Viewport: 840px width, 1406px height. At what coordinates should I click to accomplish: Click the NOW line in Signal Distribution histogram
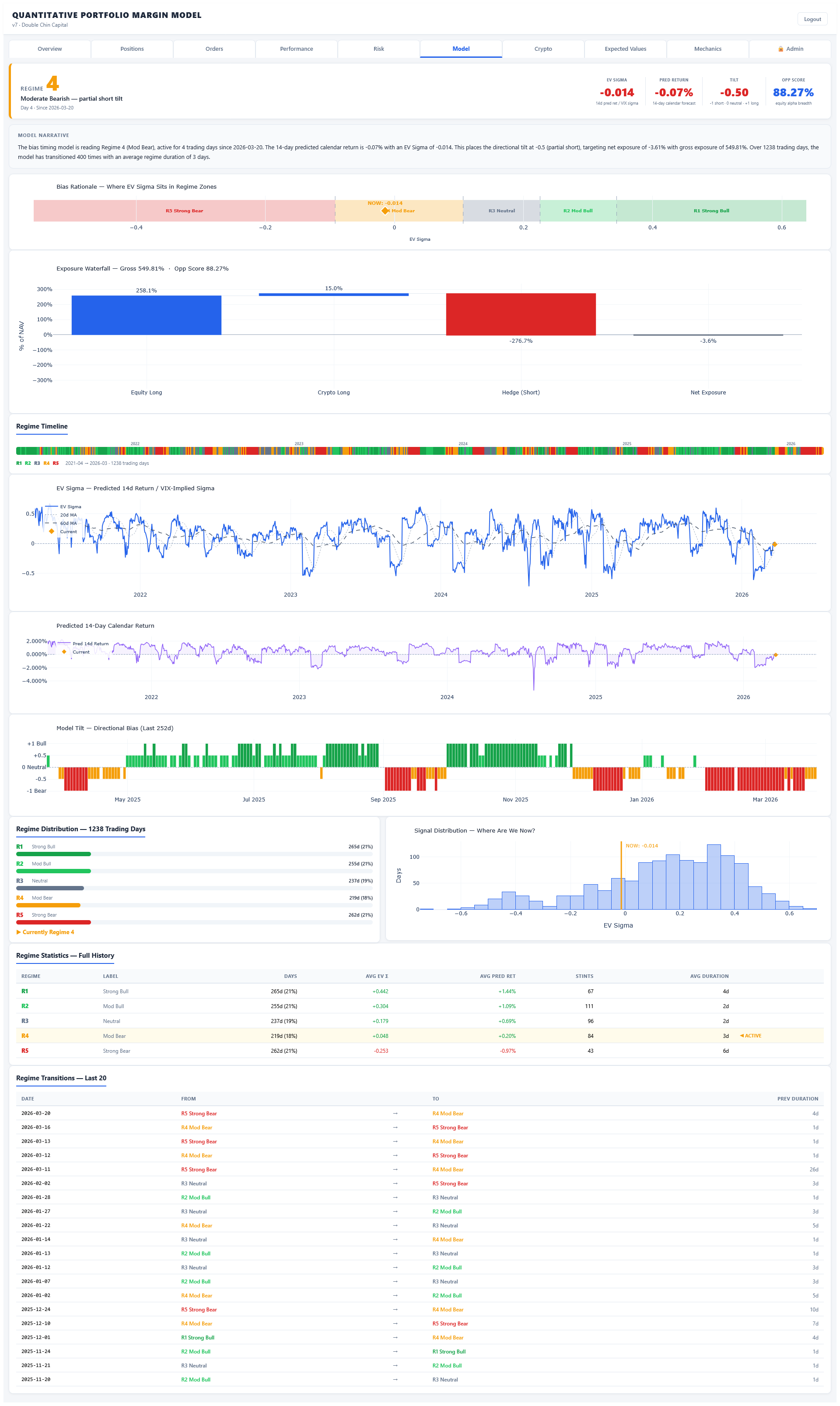tap(621, 875)
